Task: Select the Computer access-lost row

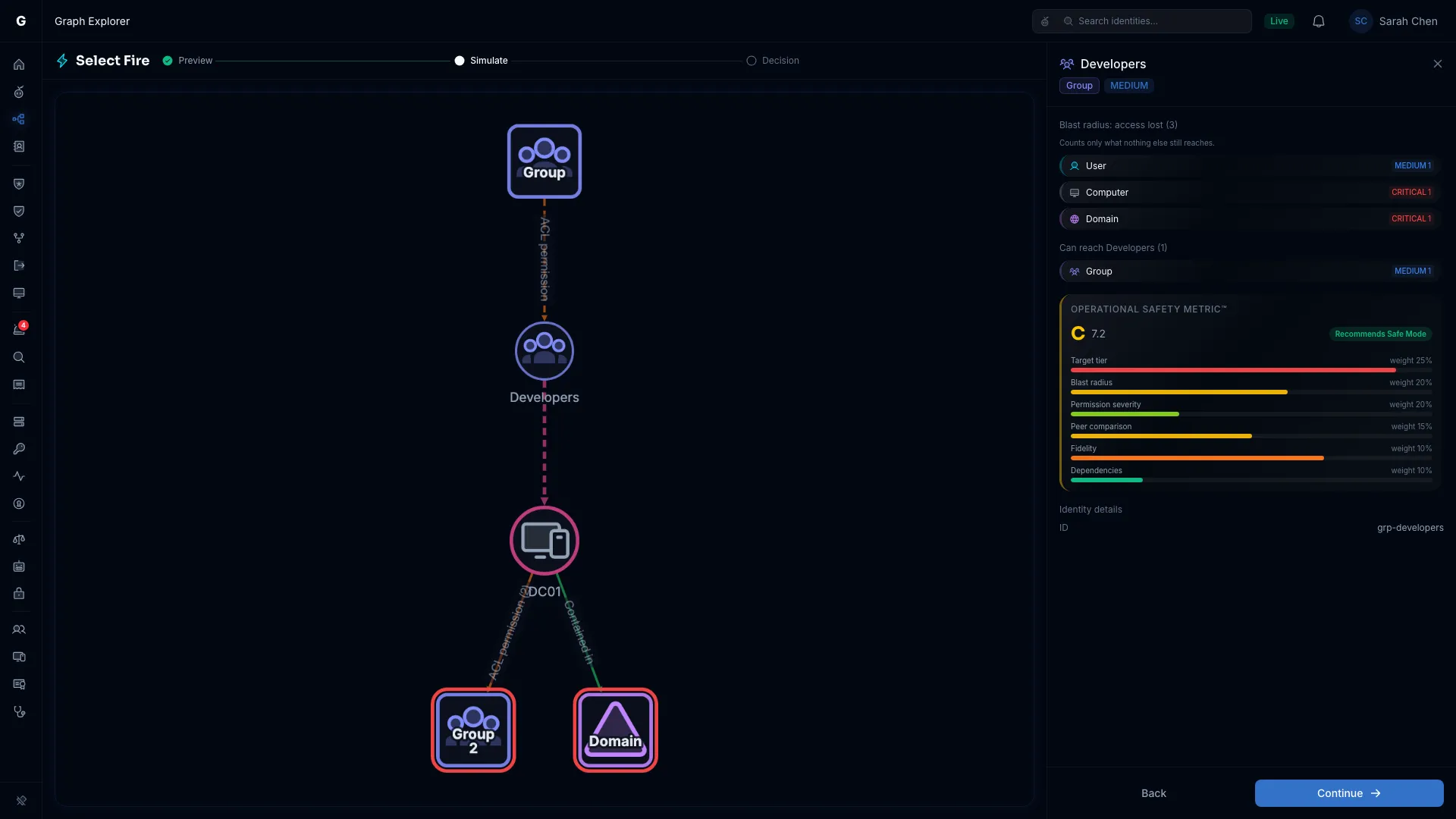Action: pyautogui.click(x=1249, y=193)
